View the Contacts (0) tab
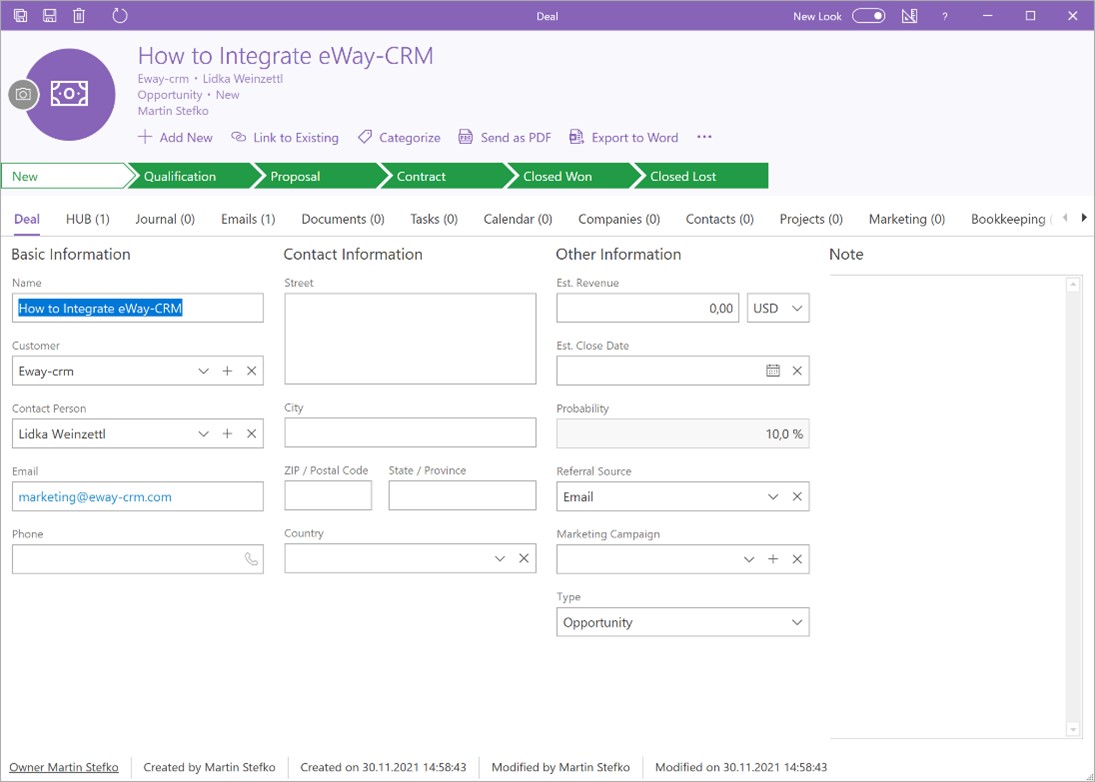The height and width of the screenshot is (782, 1095). click(719, 219)
